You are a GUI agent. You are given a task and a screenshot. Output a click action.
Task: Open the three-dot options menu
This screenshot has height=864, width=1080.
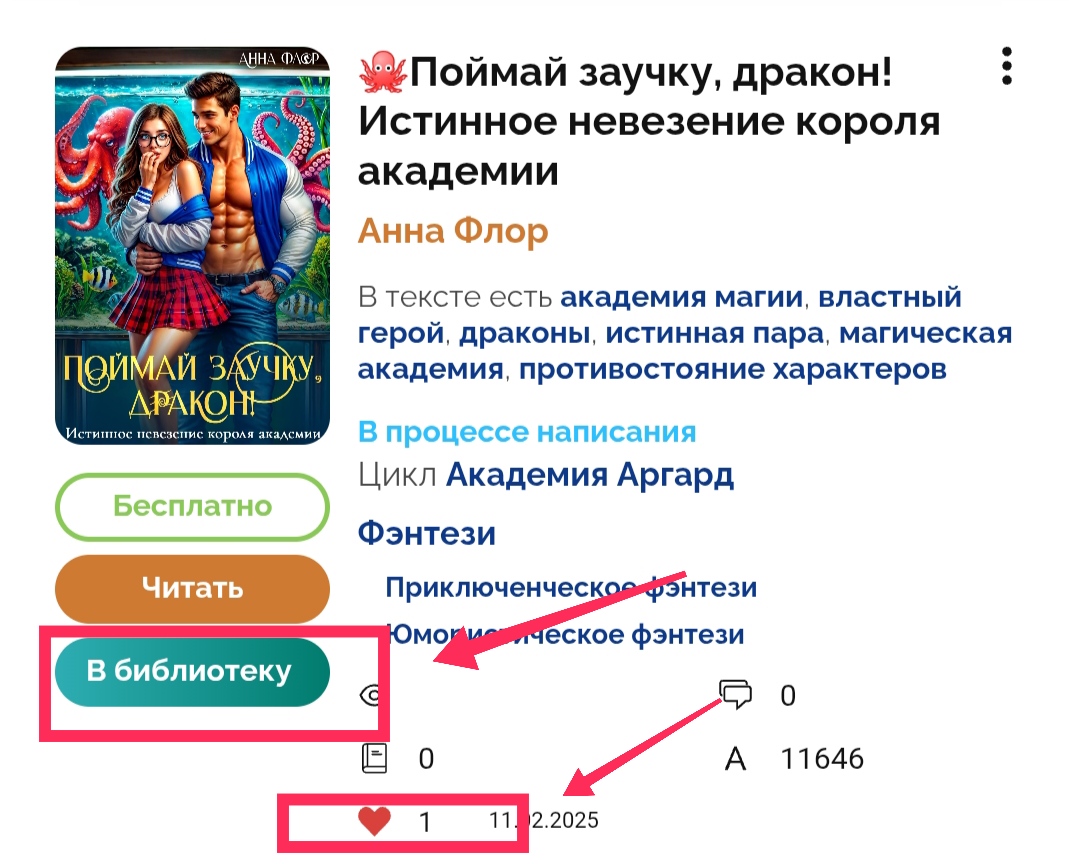pos(1006,66)
